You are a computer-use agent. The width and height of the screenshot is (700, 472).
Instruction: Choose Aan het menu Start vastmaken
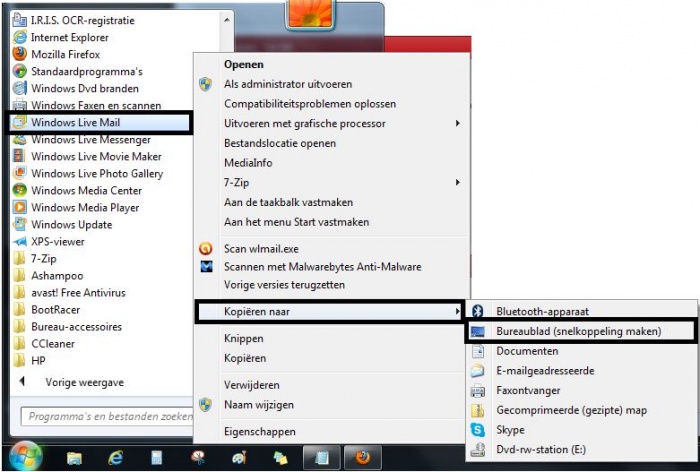(x=296, y=221)
